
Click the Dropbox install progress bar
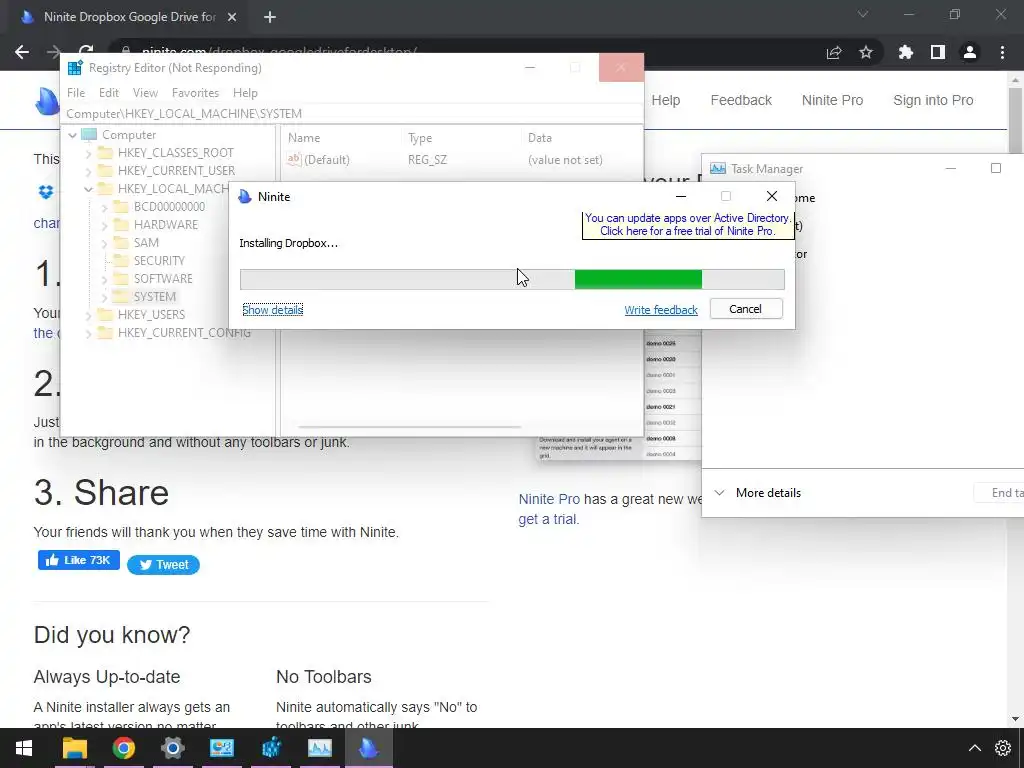click(512, 280)
